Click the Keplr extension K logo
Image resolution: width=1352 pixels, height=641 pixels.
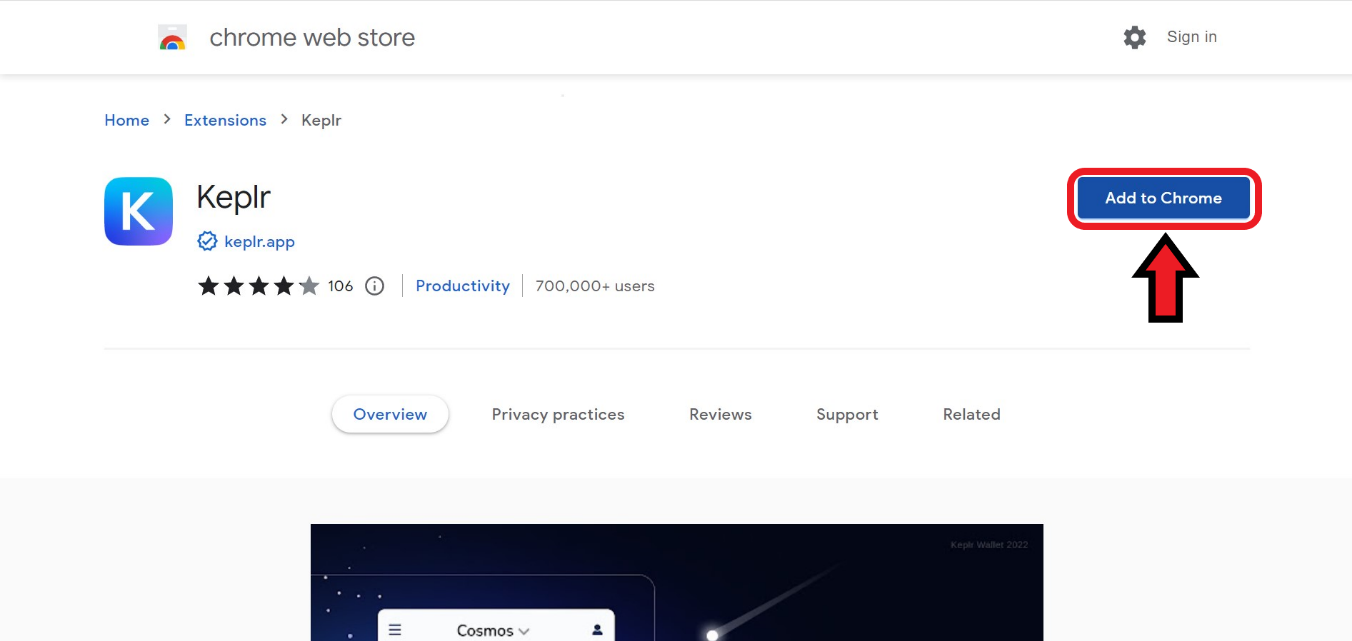pyautogui.click(x=138, y=211)
